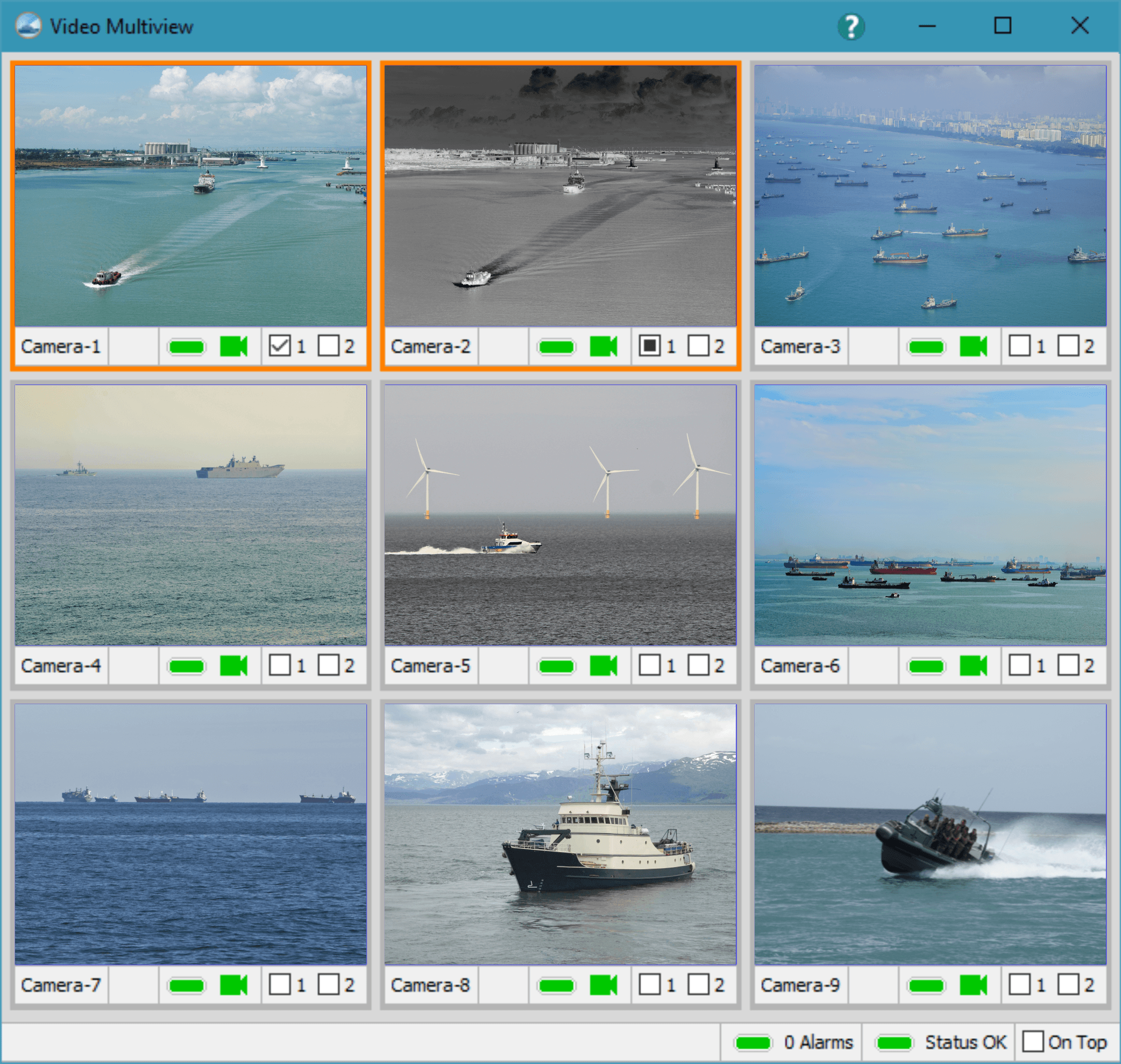Tick display 2 checkbox for Camera-7
1121x1064 pixels.
328,984
